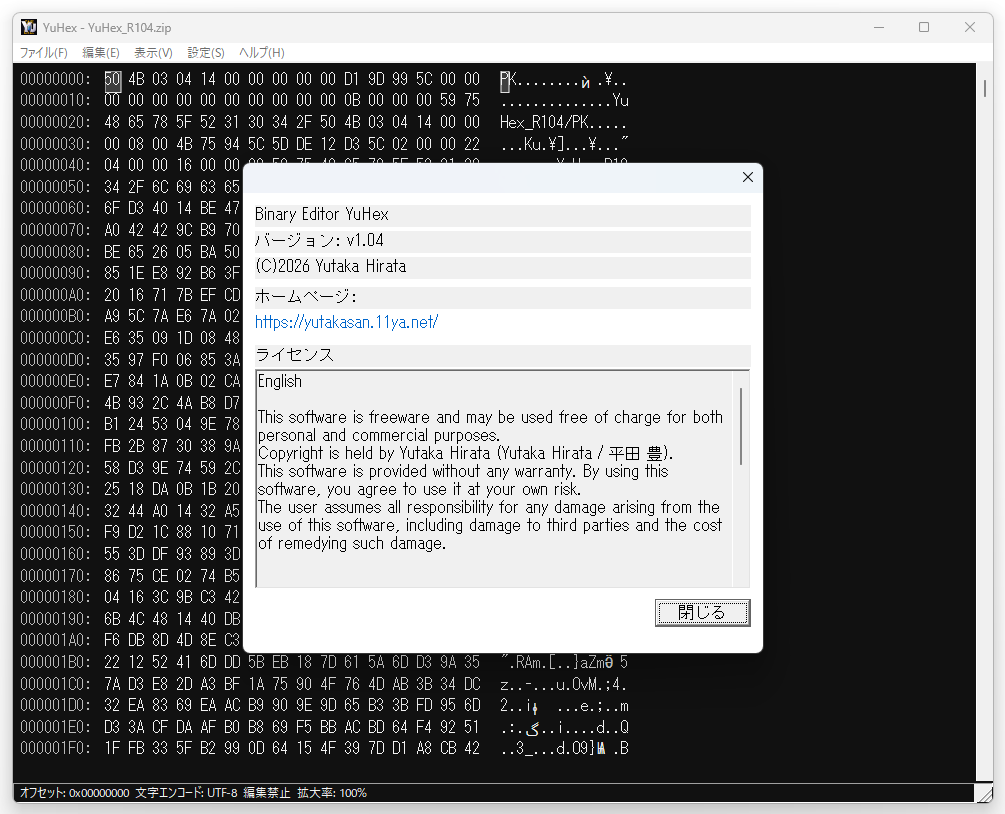Click the 閉じる button
The image size is (1005, 814).
coord(702,613)
